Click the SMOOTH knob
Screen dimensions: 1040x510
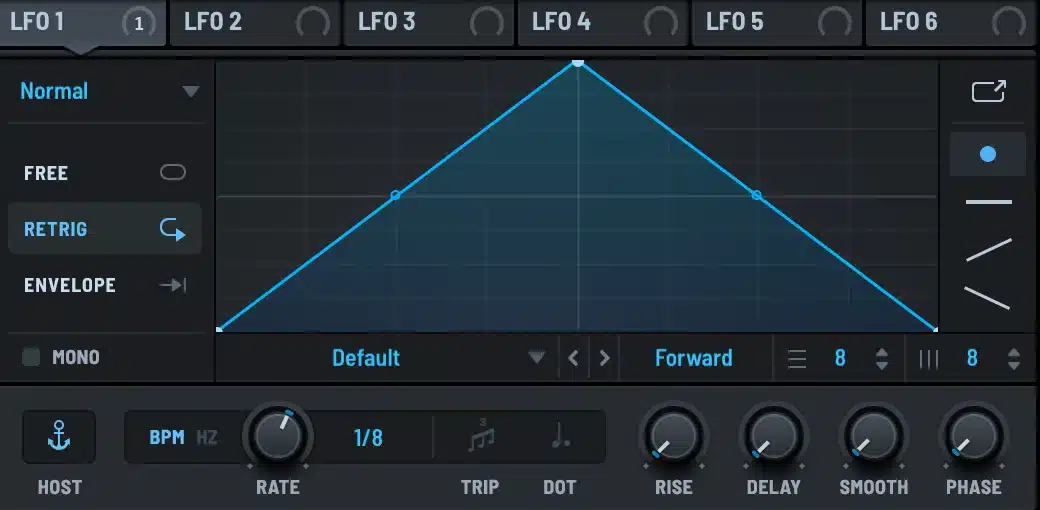pos(874,436)
